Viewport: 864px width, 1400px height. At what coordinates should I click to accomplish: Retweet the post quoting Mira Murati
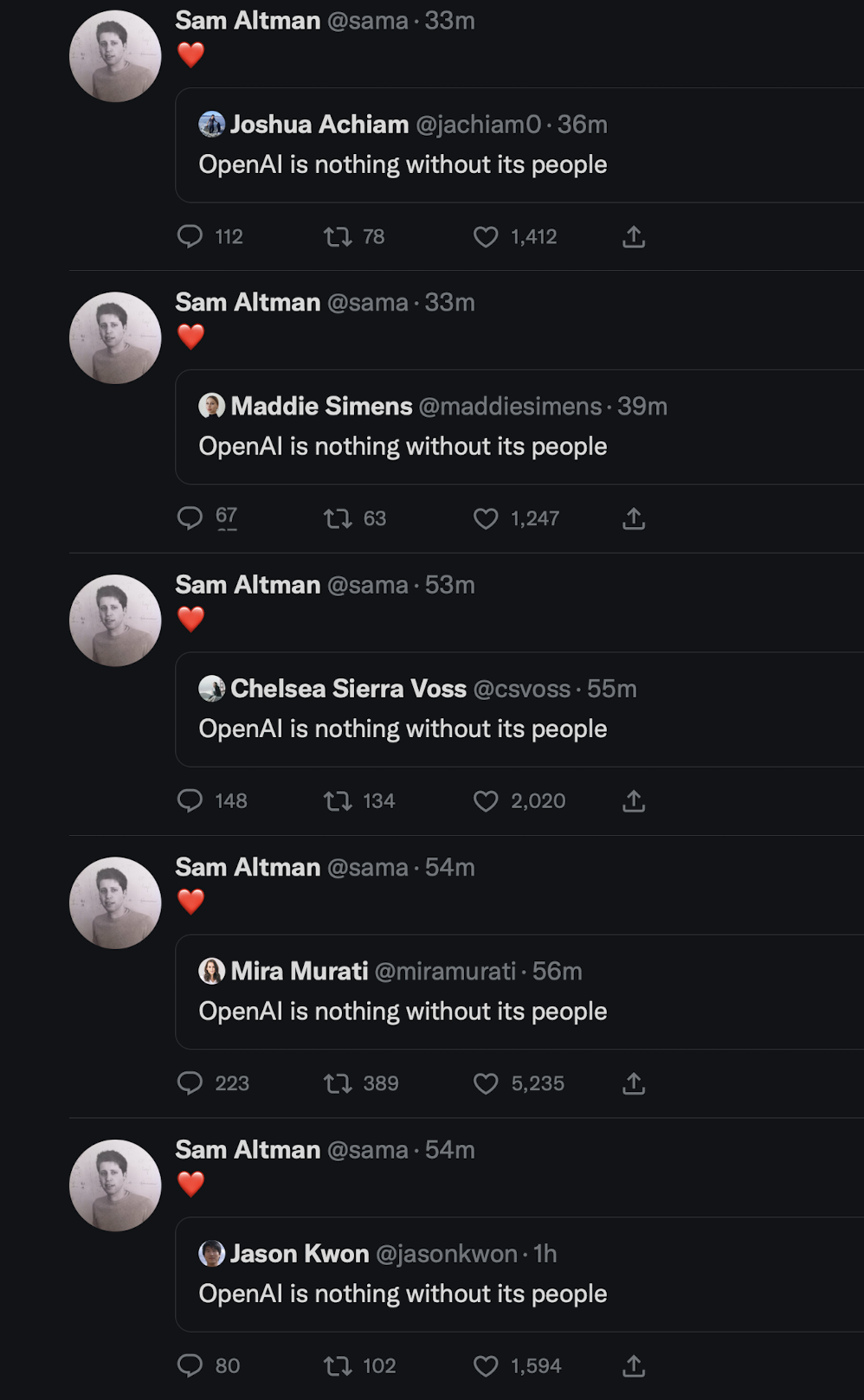coord(338,1083)
